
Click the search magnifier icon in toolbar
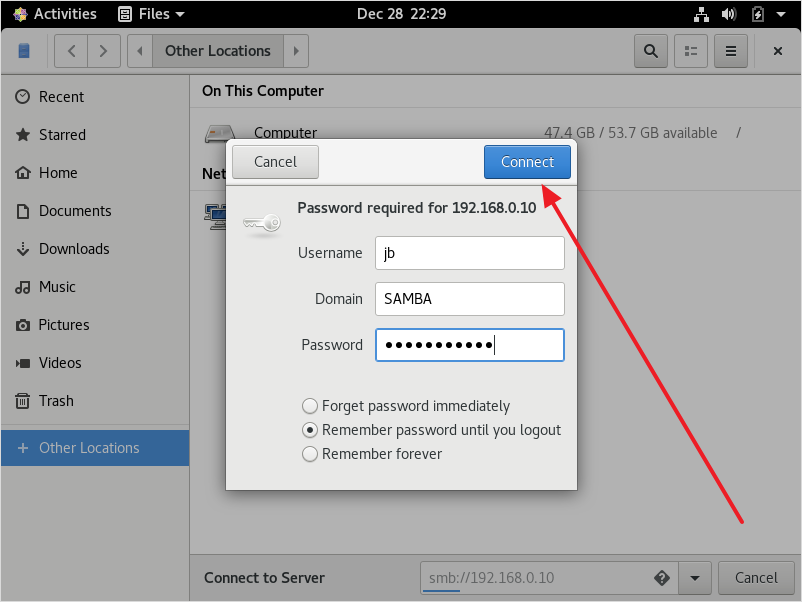[651, 51]
